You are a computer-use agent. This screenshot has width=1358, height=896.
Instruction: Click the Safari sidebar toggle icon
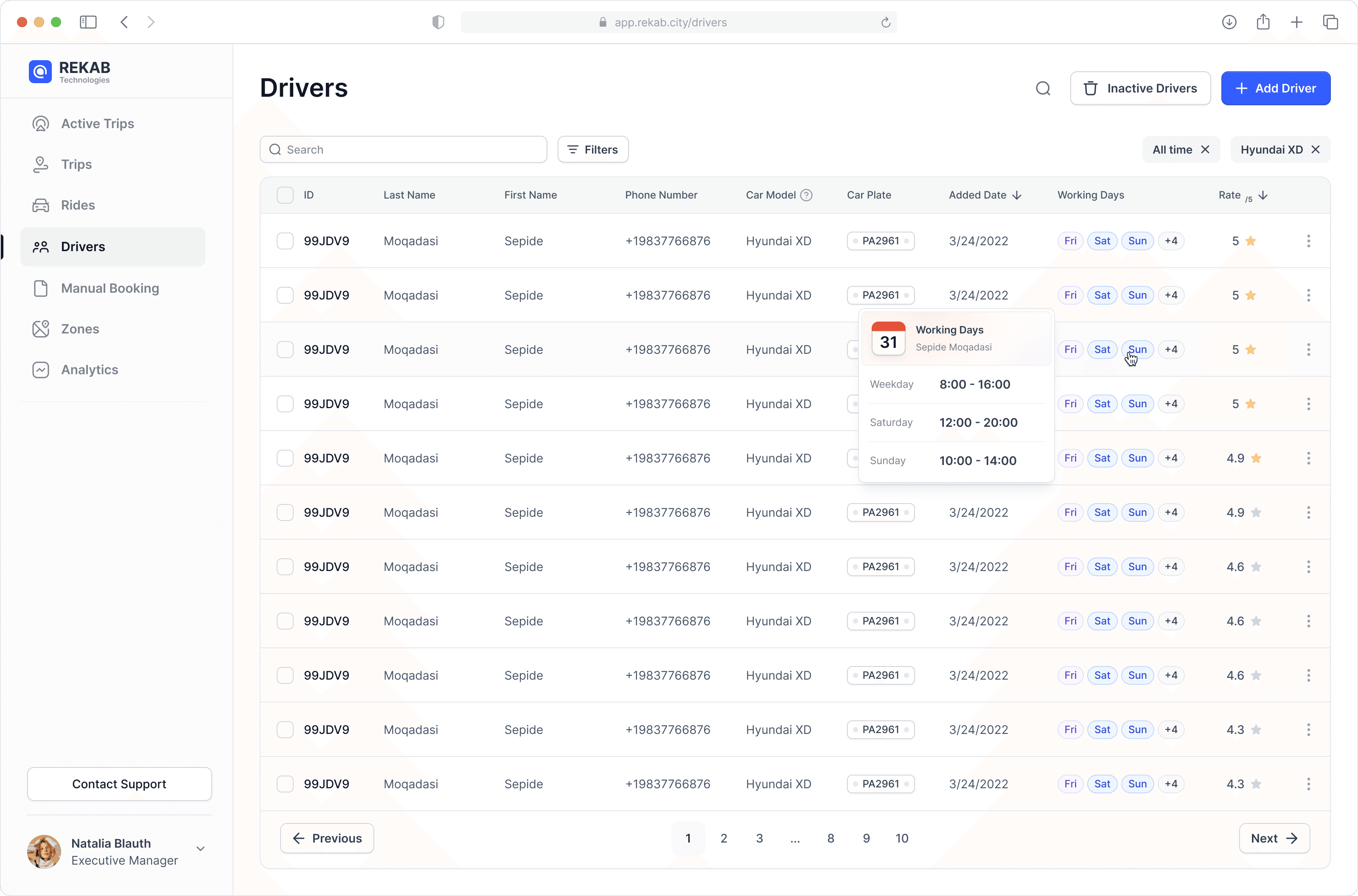[x=88, y=22]
